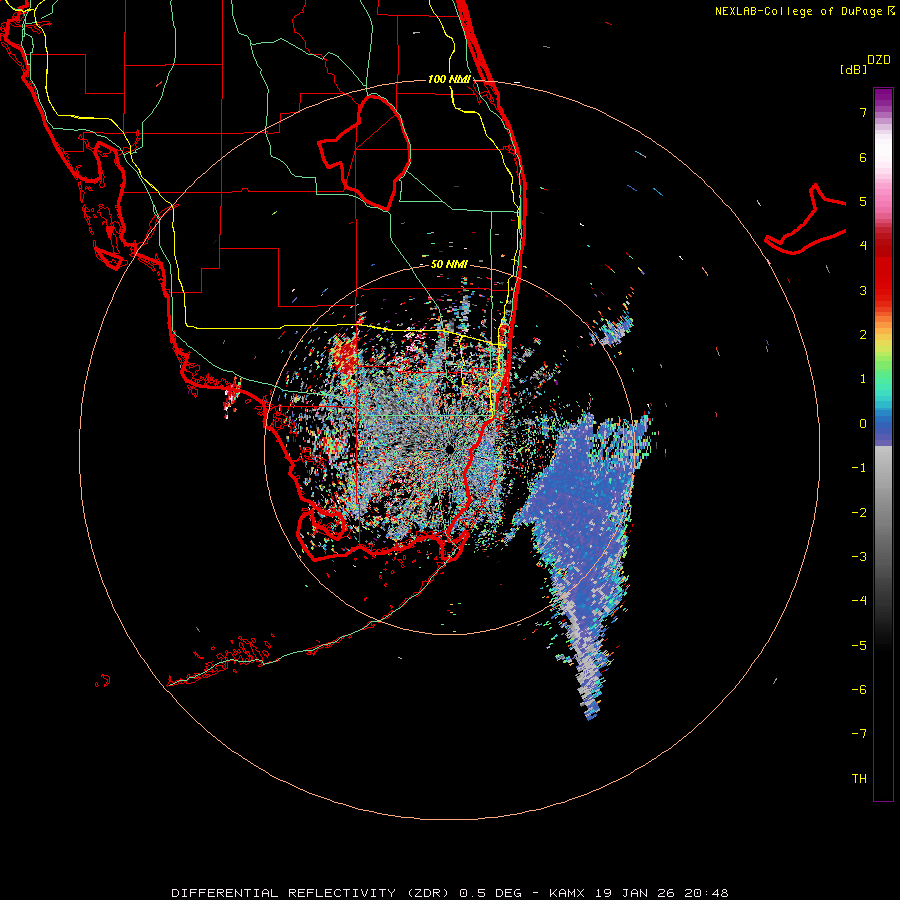This screenshot has height=900, width=900.
Task: Click the 4 value on the colorbar scale
Action: click(863, 246)
